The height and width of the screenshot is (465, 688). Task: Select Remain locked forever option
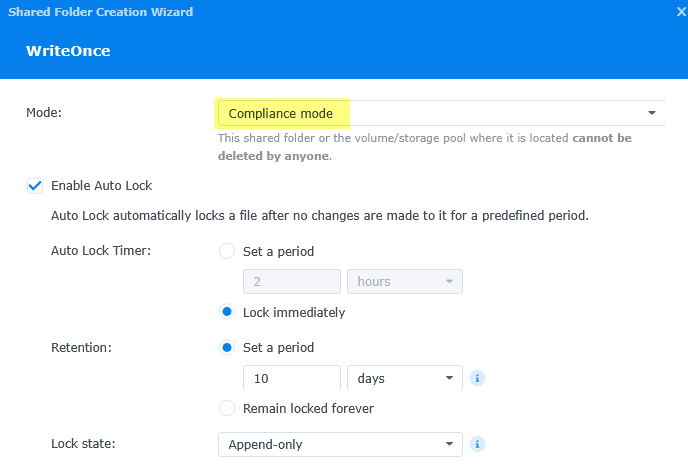click(x=227, y=408)
